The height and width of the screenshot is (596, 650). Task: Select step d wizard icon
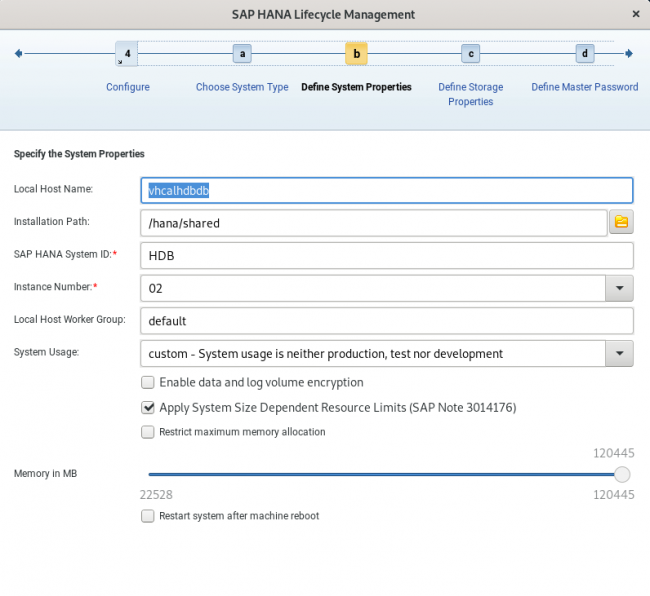point(585,54)
